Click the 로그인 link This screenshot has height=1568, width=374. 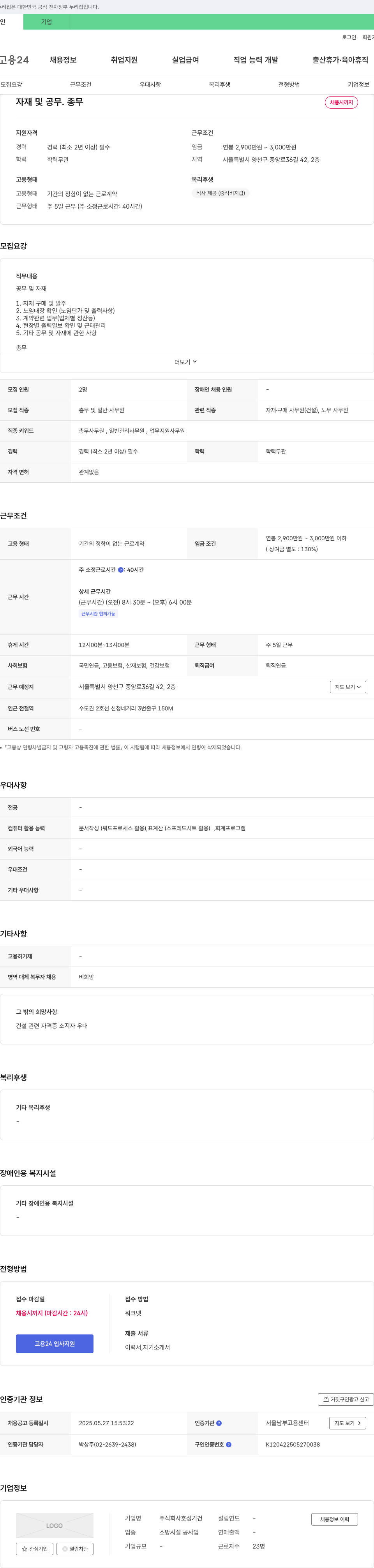pyautogui.click(x=349, y=37)
